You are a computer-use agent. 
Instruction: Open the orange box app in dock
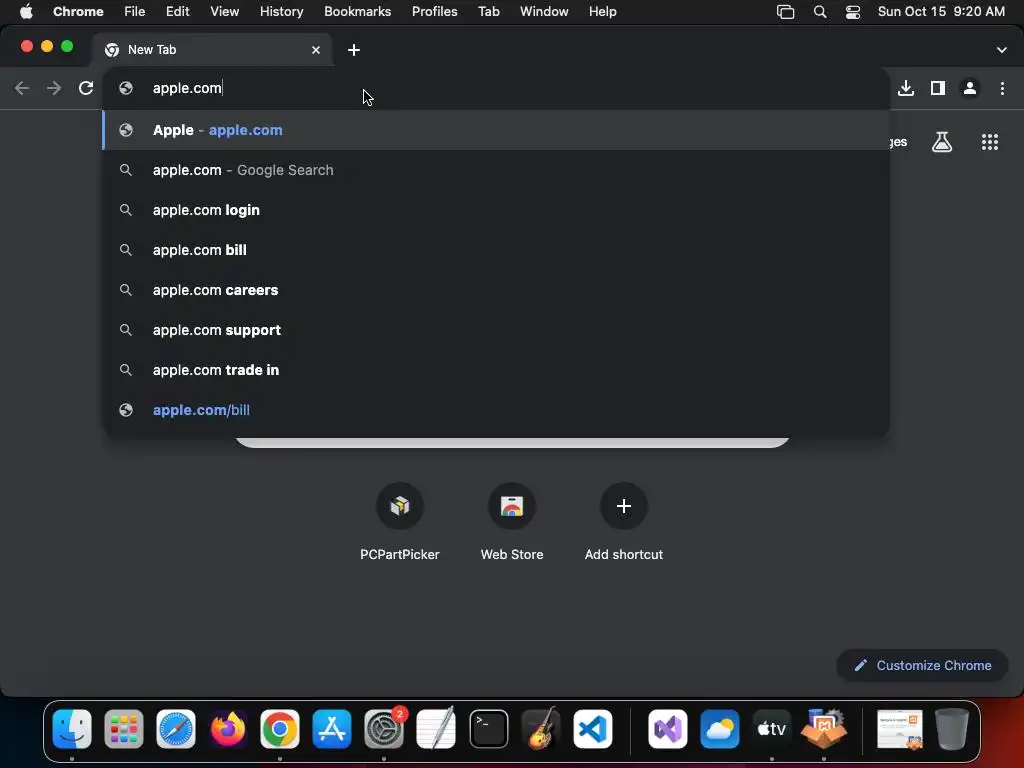tap(824, 729)
